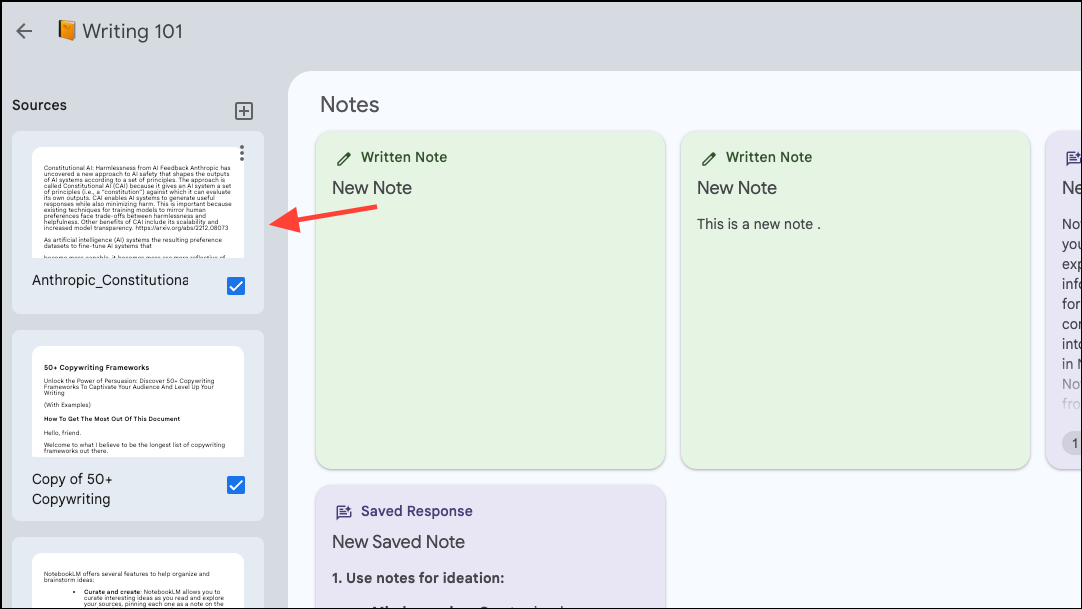Click the pencil icon on the second Written Note
This screenshot has width=1082, height=609.
[x=709, y=157]
